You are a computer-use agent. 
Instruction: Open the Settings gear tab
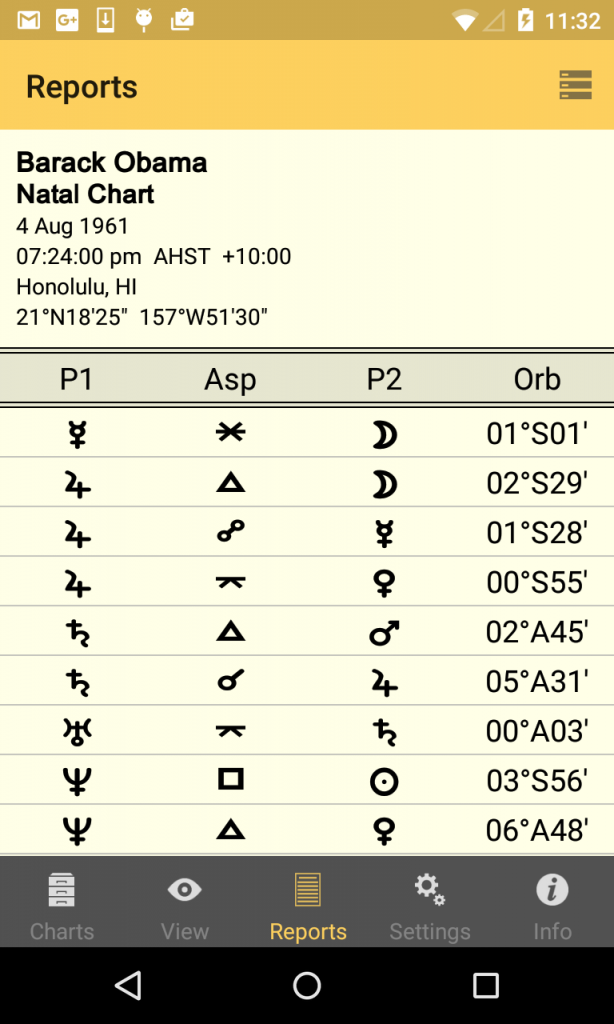click(430, 904)
